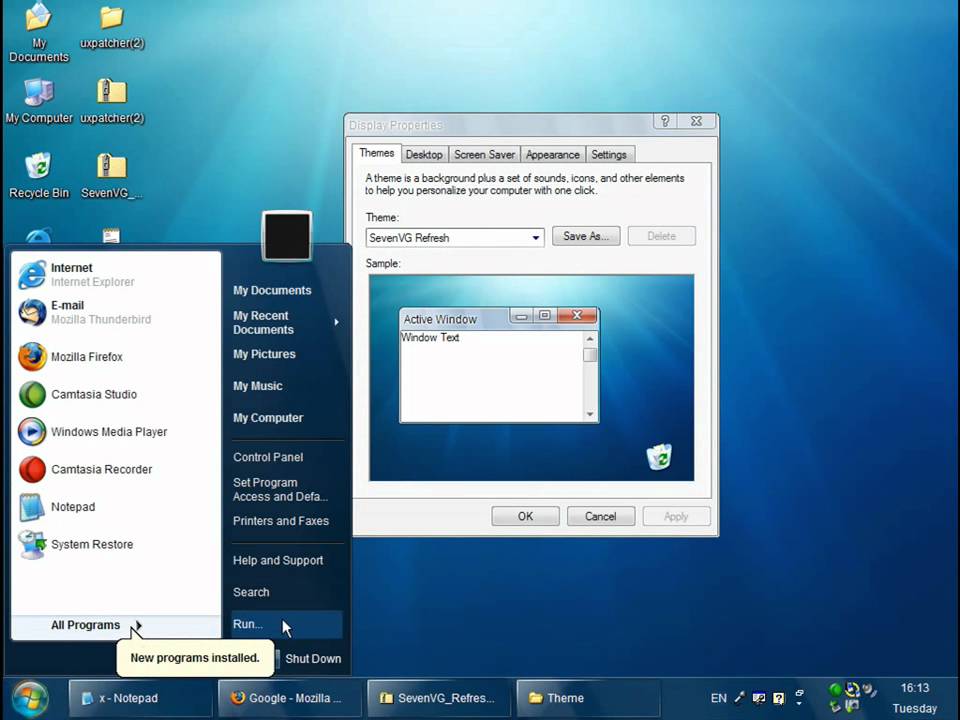
Task: Open My Music in Start menu
Action: (258, 386)
